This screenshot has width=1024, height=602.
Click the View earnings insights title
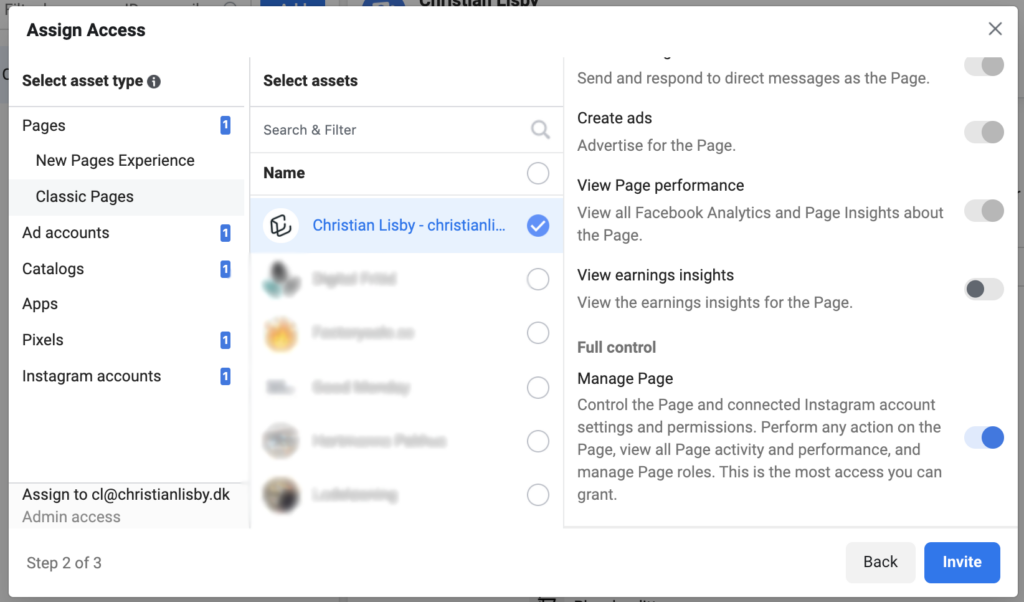coord(656,276)
